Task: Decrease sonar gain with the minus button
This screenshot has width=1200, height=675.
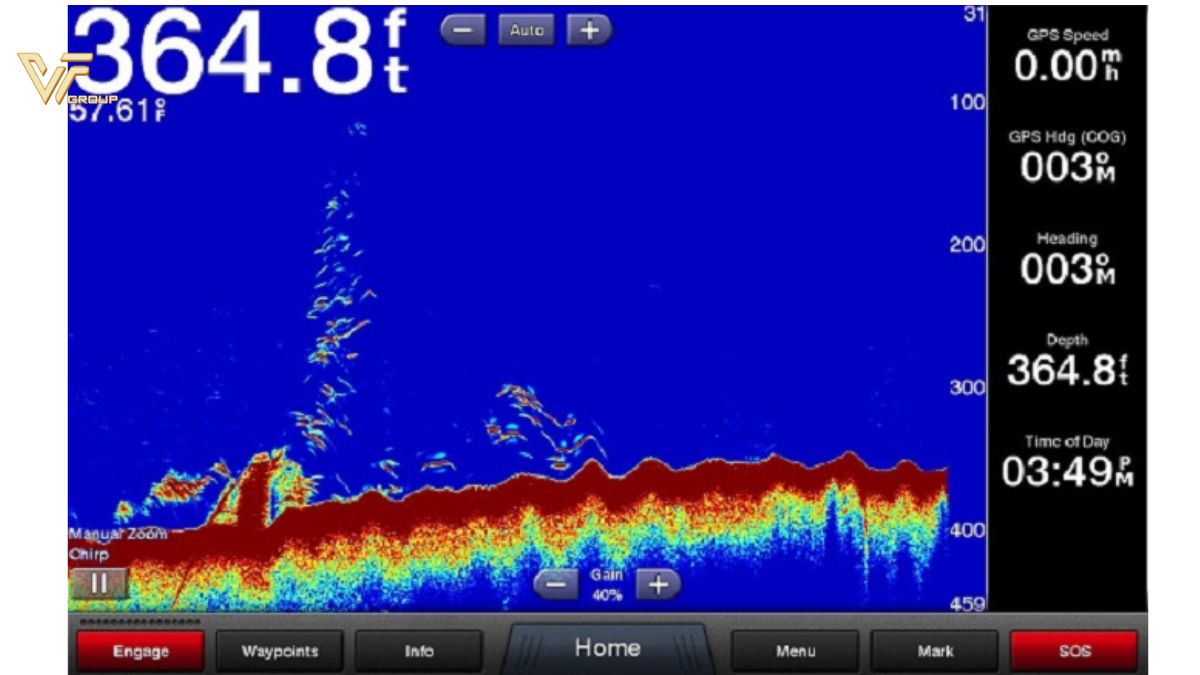Action: (555, 585)
